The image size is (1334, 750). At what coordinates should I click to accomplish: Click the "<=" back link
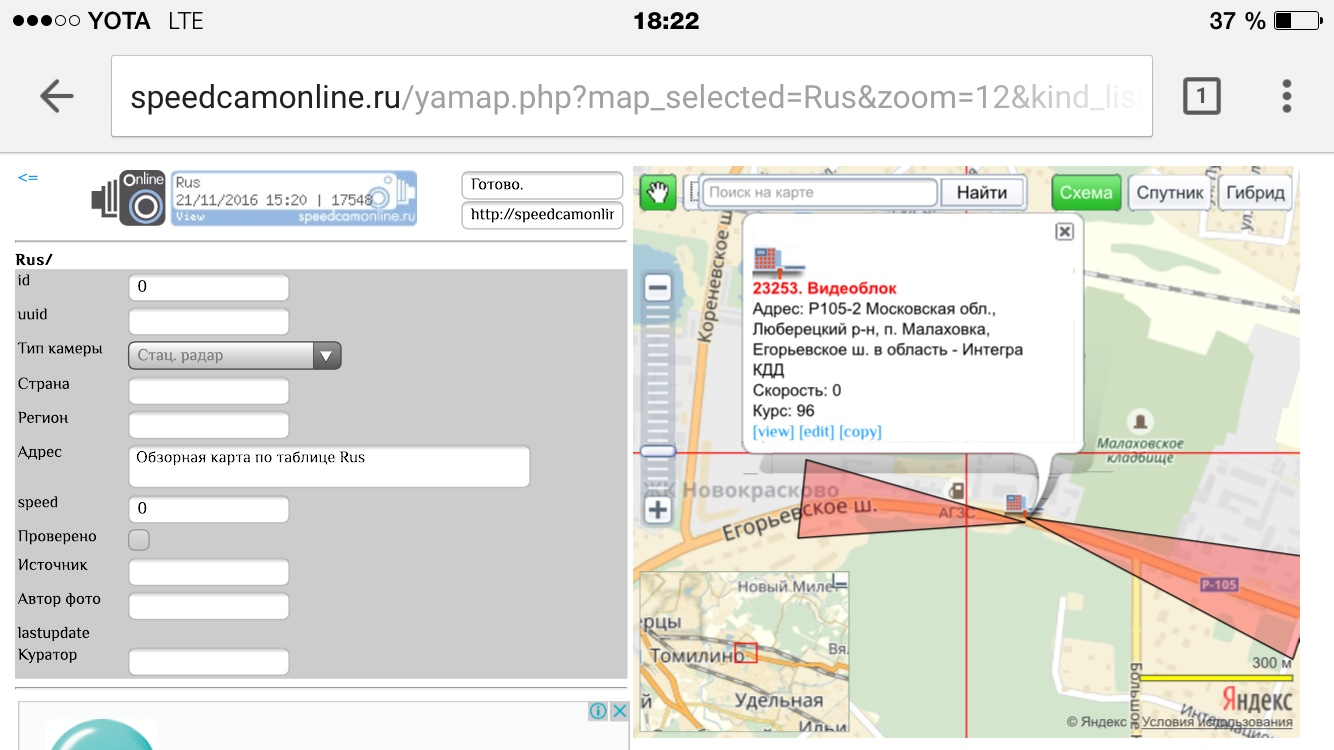28,177
